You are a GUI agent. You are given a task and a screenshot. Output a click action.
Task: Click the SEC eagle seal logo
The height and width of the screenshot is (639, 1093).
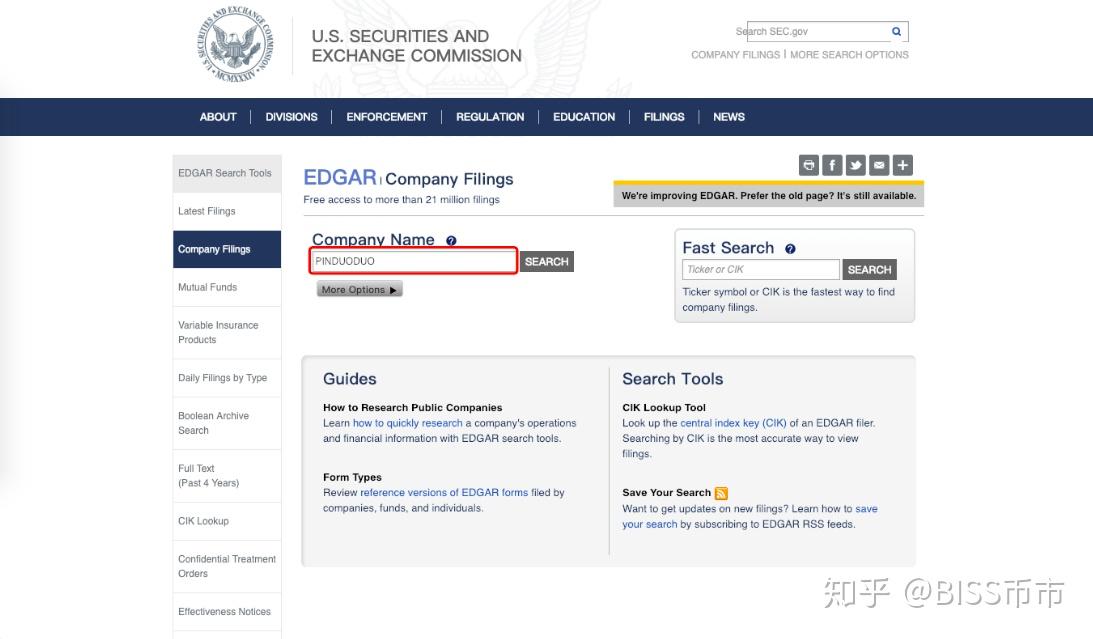click(x=235, y=45)
